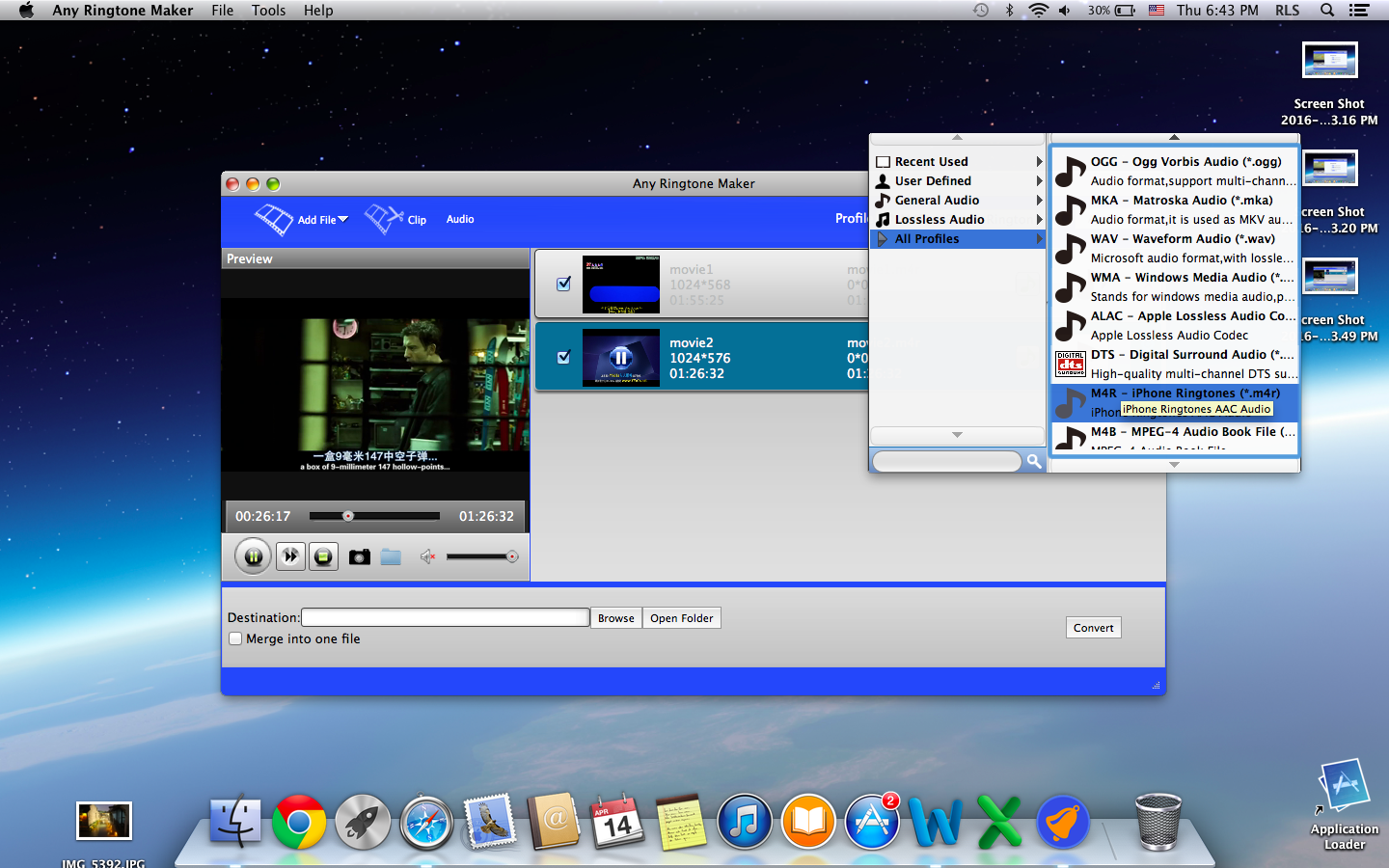
Task: Open the Add File dropdown arrow
Action: click(342, 220)
